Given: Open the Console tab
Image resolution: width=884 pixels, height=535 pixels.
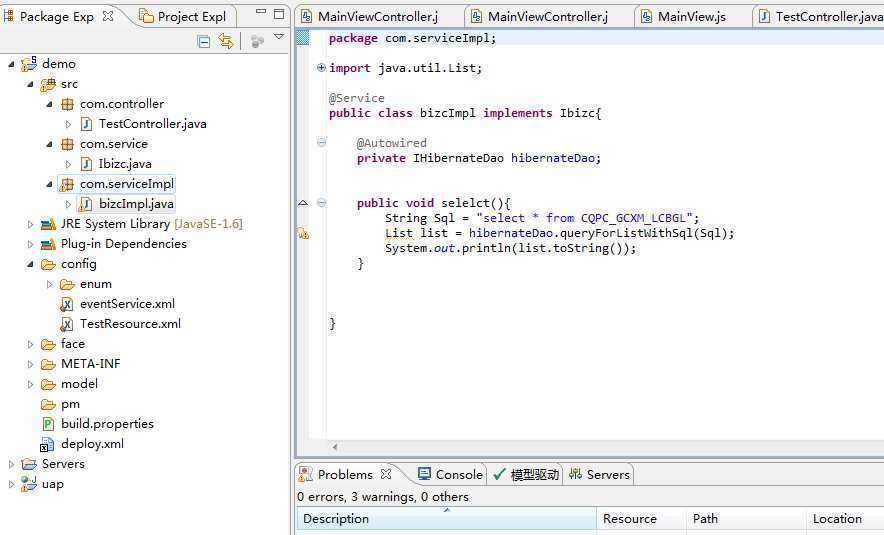Looking at the screenshot, I should (450, 475).
